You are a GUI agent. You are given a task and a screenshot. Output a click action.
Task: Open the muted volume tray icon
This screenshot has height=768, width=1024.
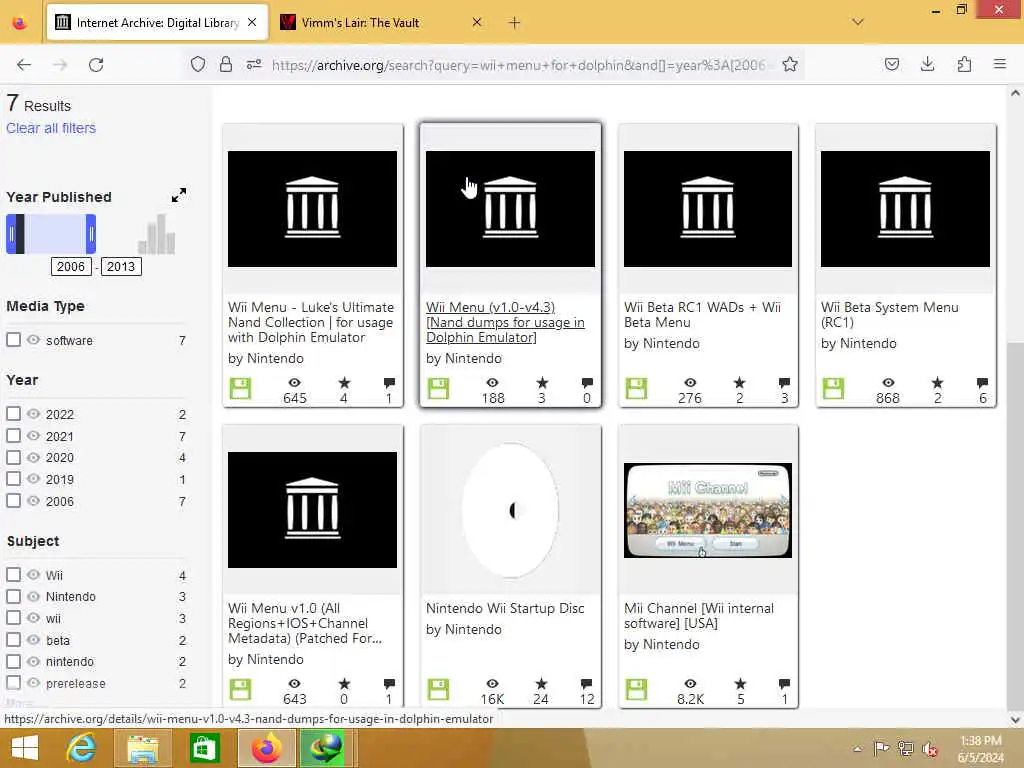tap(929, 748)
